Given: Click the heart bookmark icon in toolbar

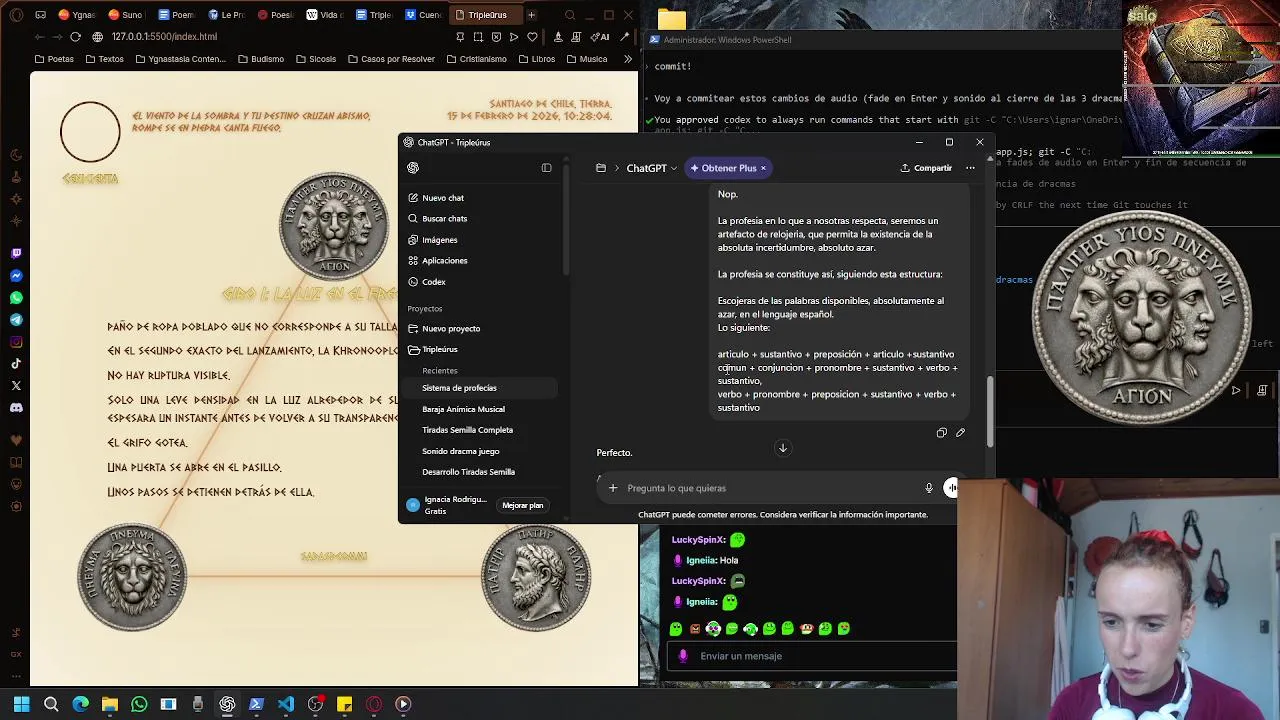Looking at the screenshot, I should click(532, 37).
